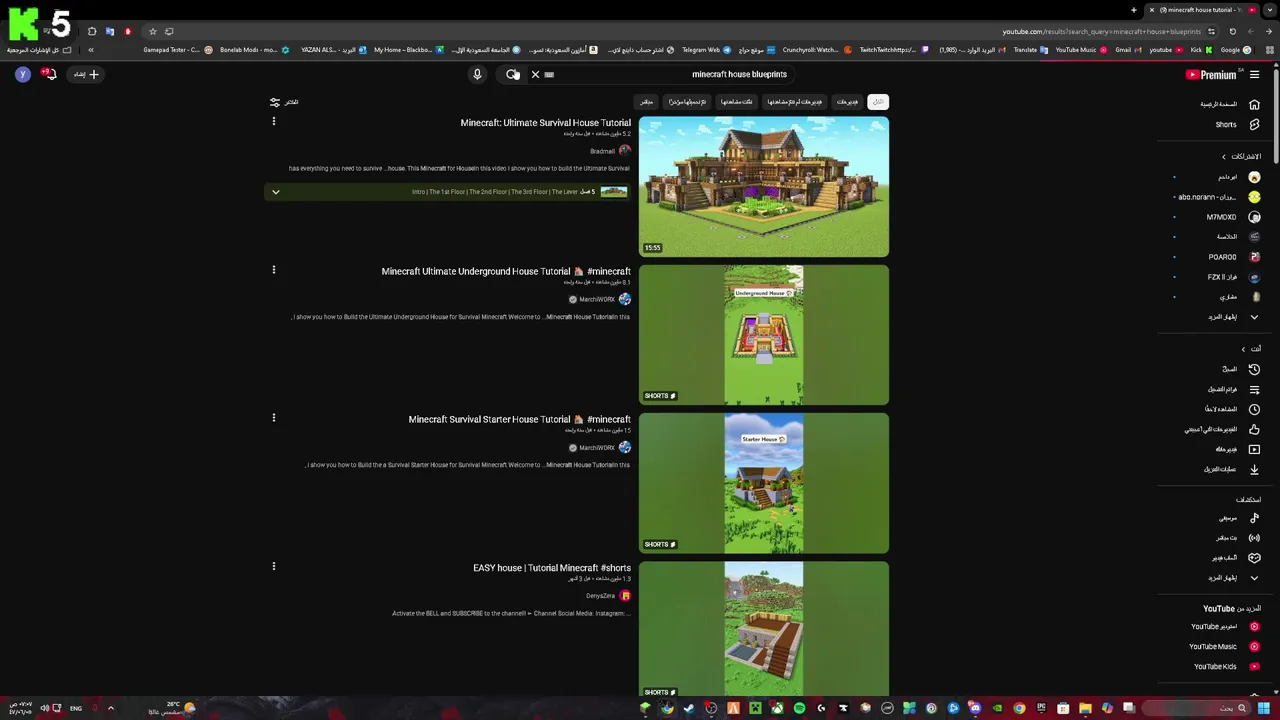Open EASY house Tutorial Minecraft #shorts title
The image size is (1280, 720).
point(552,568)
